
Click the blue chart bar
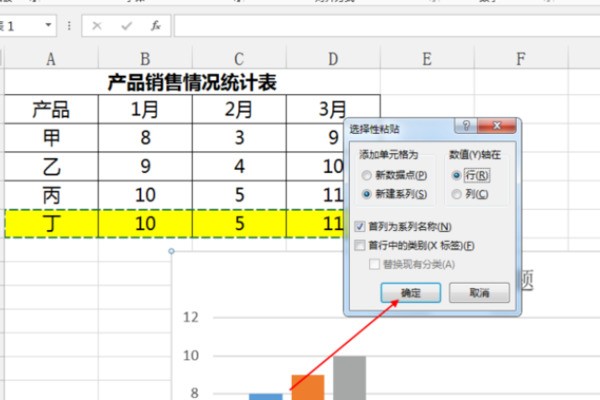(x=265, y=396)
